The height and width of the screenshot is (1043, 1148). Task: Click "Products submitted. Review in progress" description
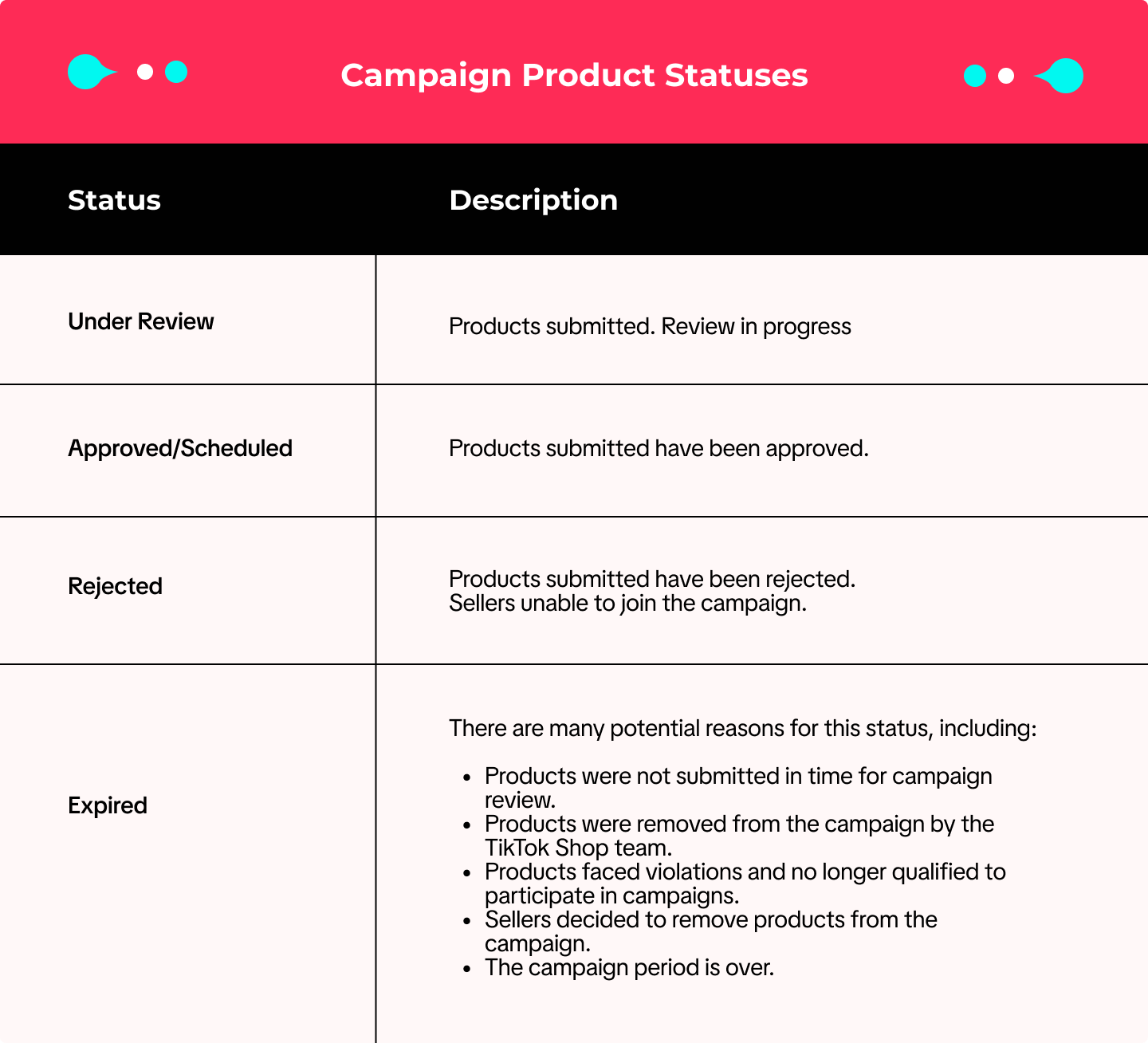pos(650,327)
